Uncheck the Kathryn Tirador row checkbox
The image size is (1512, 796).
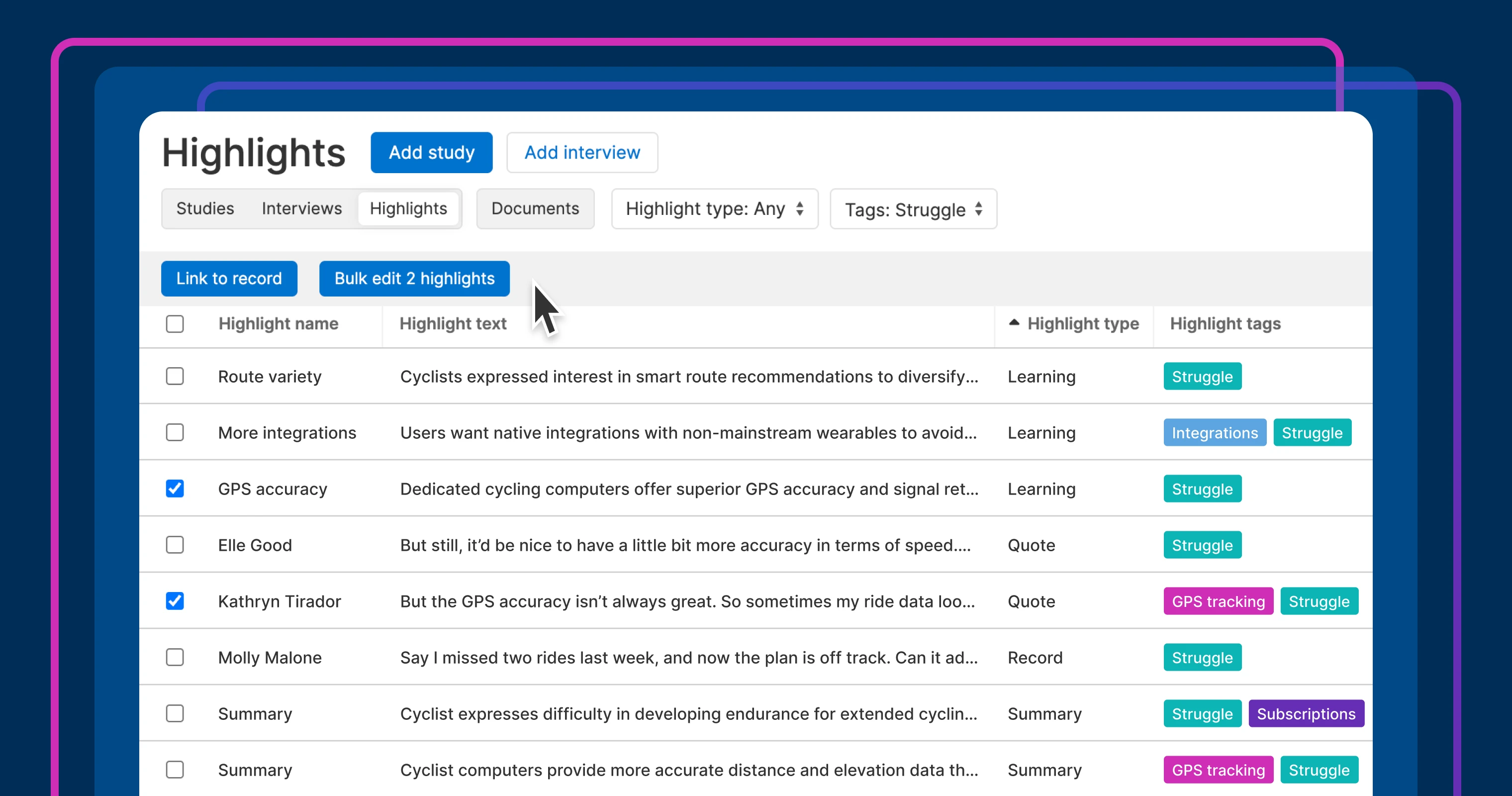click(x=175, y=601)
